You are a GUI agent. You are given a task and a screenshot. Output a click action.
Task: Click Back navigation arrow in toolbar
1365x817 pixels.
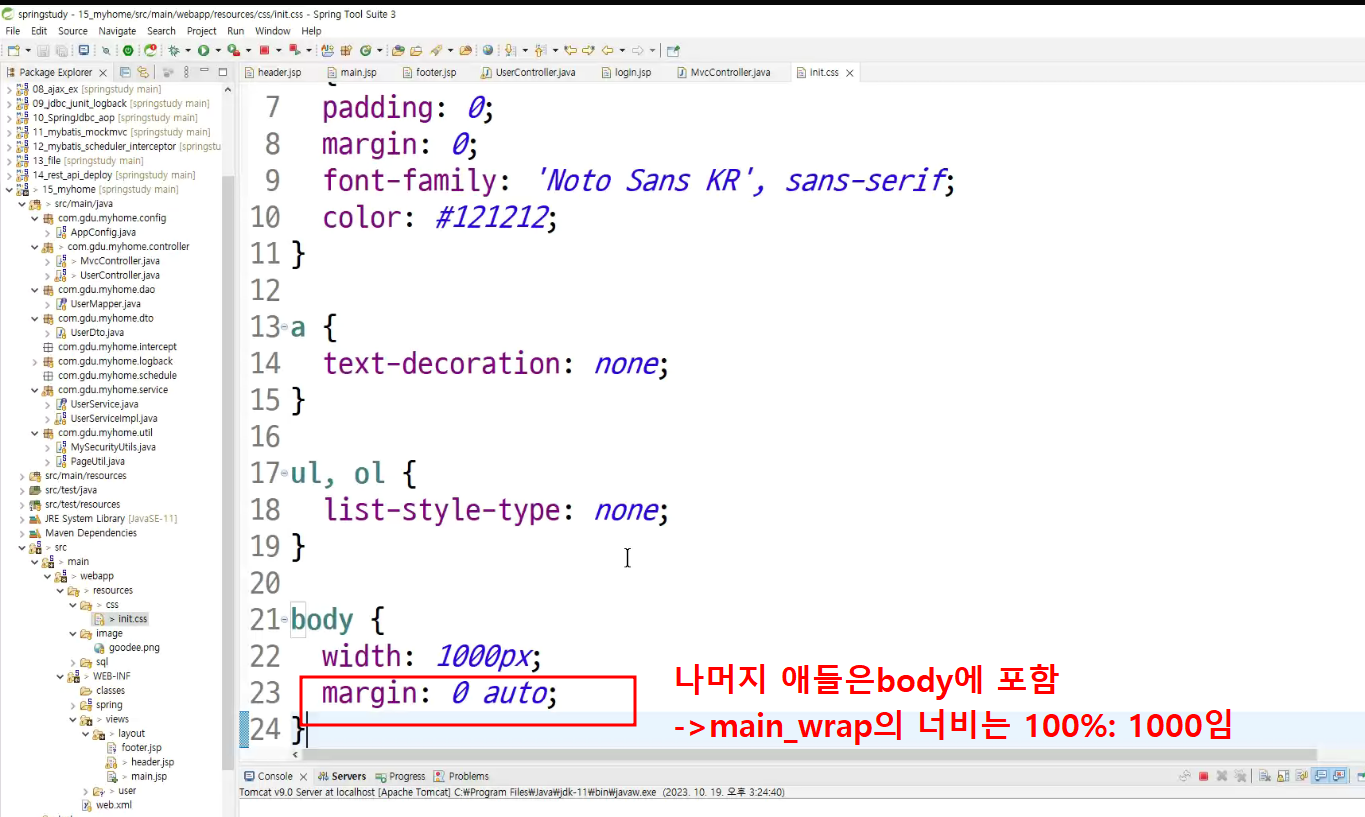click(606, 50)
